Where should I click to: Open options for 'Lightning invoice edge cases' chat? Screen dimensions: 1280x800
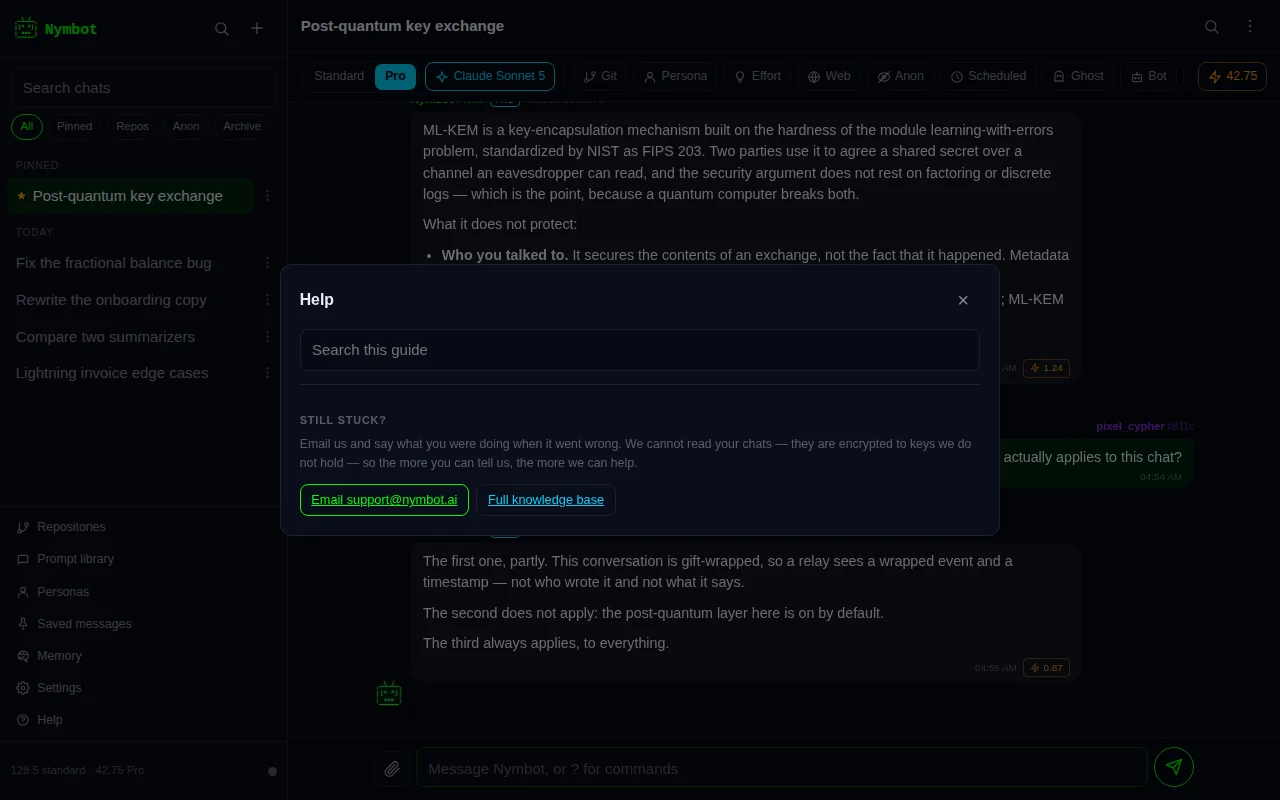267,373
